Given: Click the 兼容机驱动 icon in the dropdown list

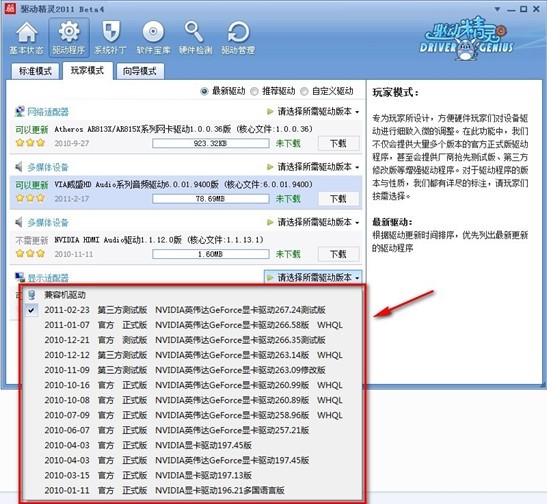Looking at the screenshot, I should click(x=32, y=295).
